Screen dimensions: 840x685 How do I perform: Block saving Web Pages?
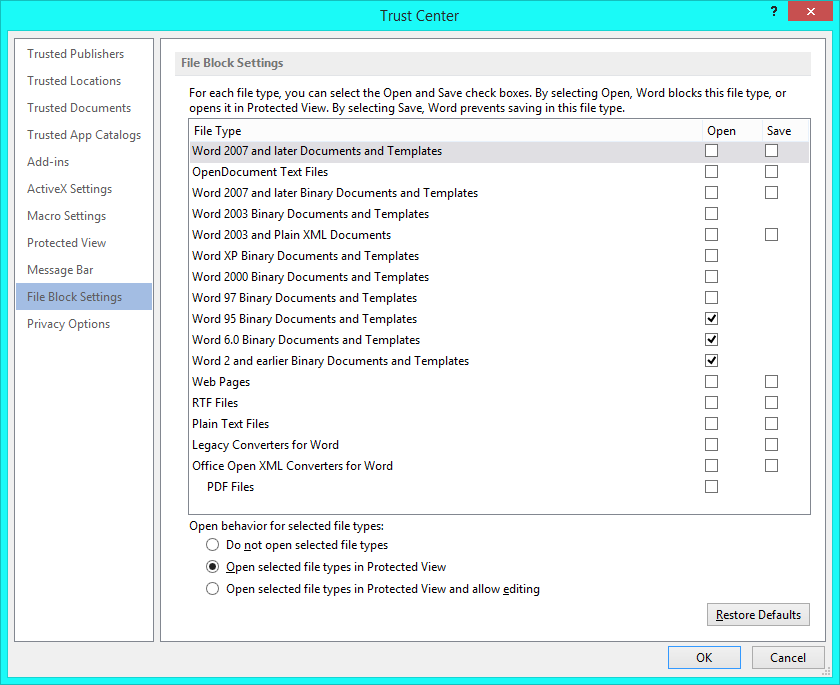pos(771,382)
